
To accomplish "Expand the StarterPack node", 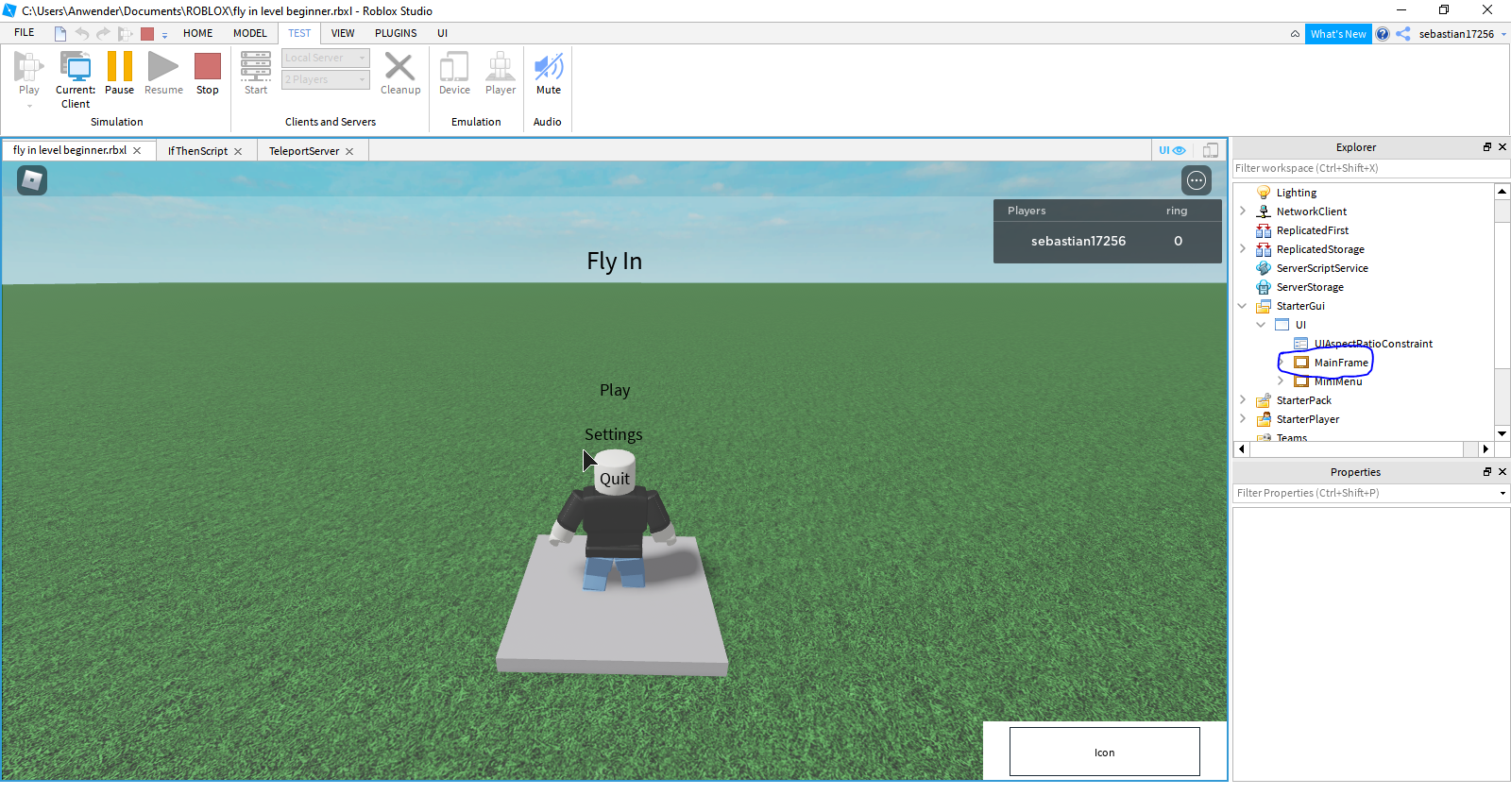I will (1243, 400).
